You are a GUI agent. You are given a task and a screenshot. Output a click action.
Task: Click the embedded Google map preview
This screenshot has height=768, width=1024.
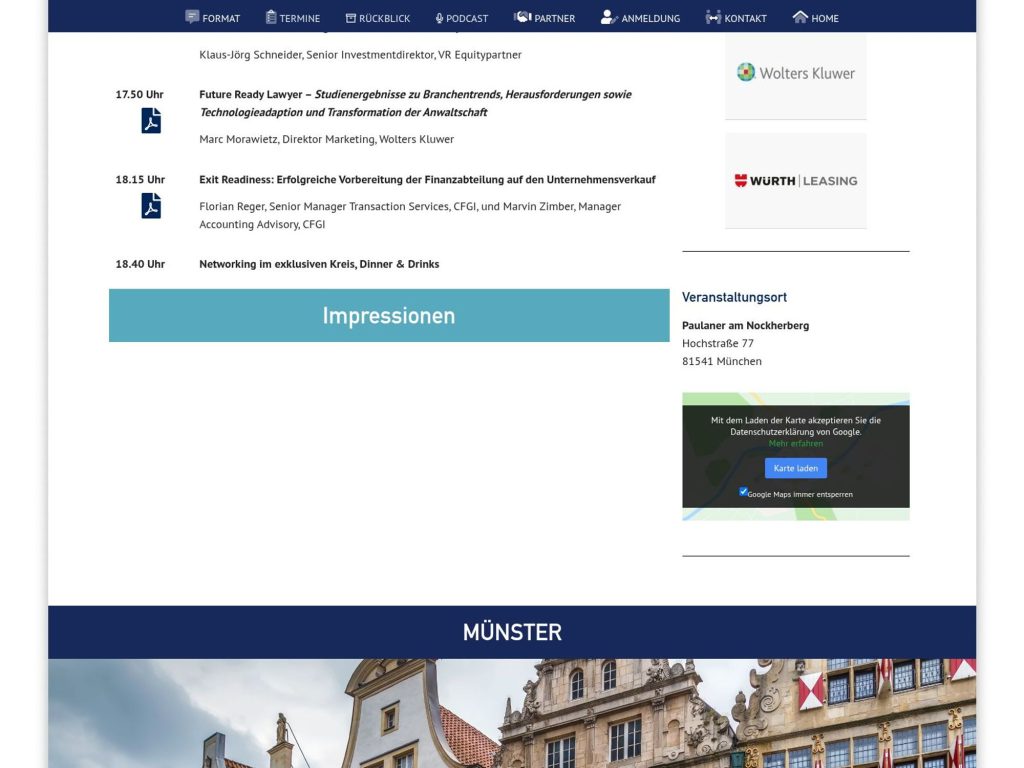point(795,455)
